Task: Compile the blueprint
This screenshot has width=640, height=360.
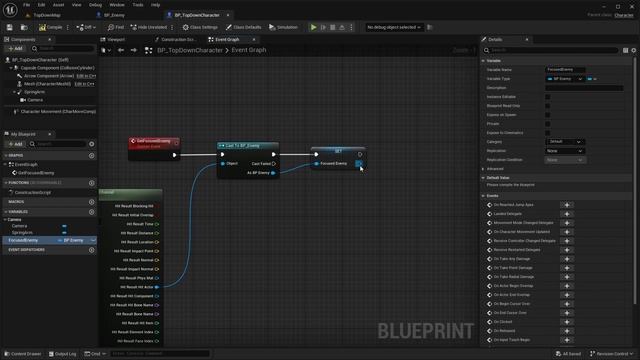Action: click(x=51, y=27)
